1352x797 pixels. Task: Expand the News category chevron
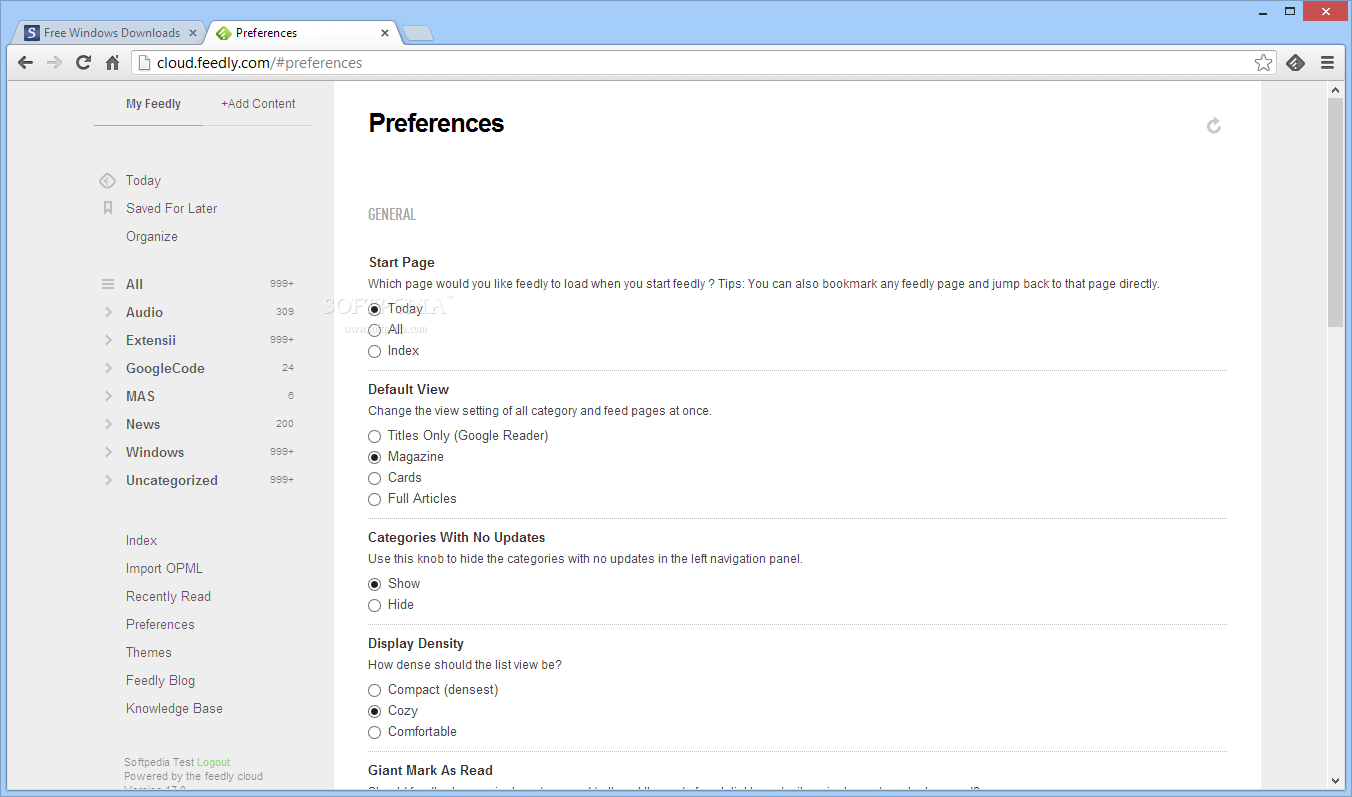click(x=108, y=424)
